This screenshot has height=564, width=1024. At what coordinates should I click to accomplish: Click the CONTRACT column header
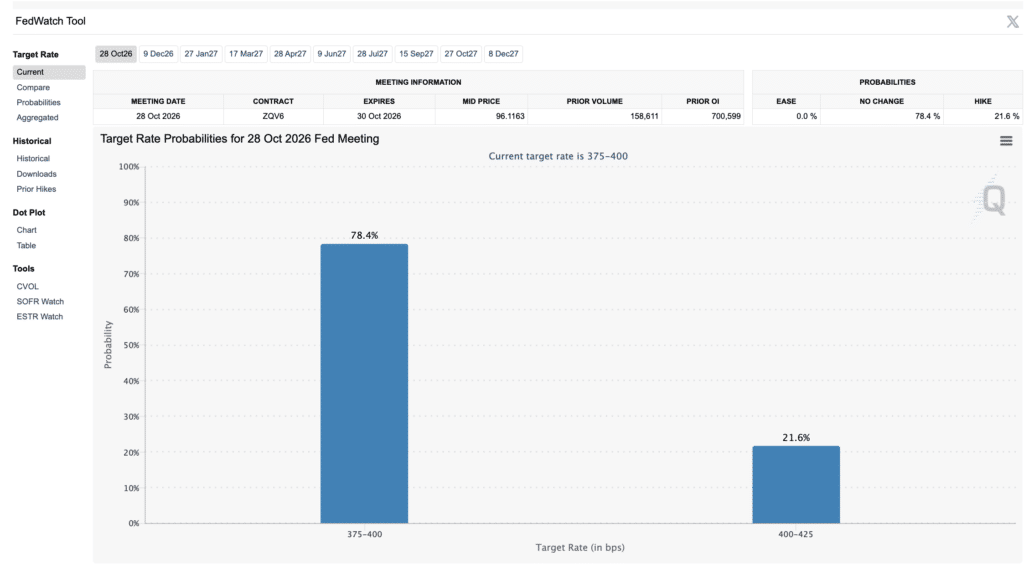(x=273, y=101)
